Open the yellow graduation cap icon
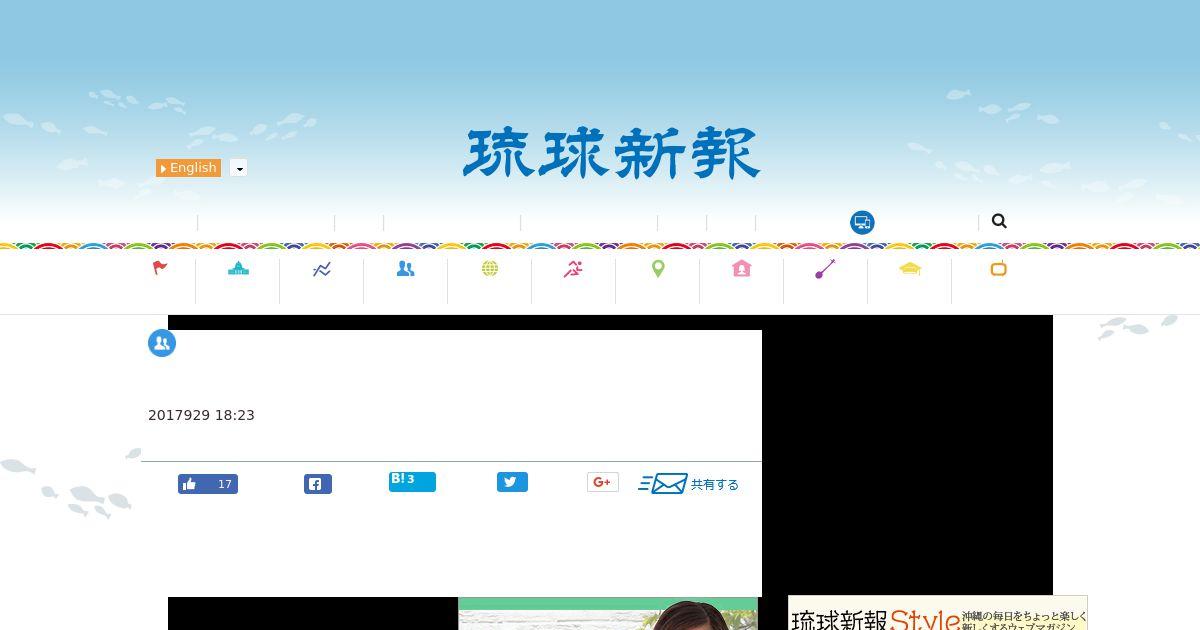 pyautogui.click(x=910, y=268)
